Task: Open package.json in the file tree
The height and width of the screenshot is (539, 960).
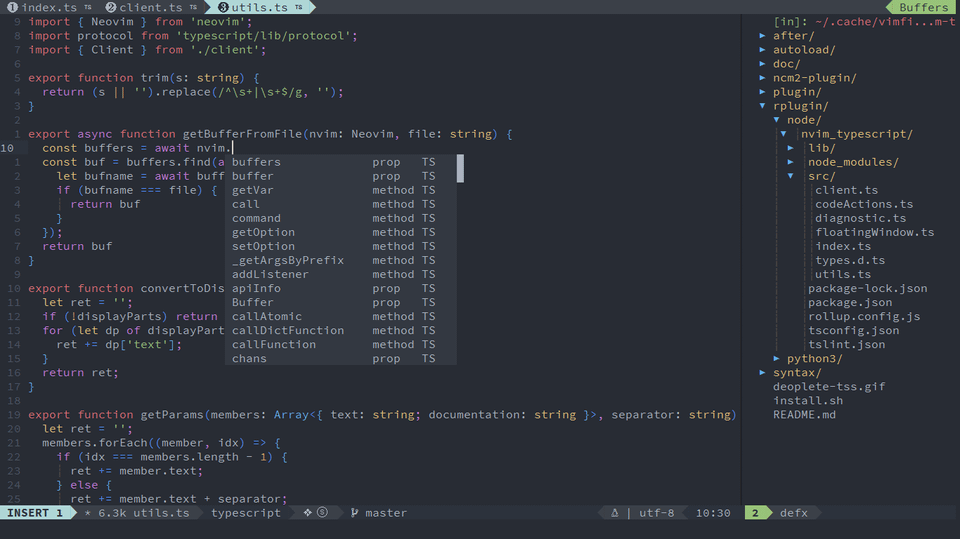Action: click(x=850, y=303)
